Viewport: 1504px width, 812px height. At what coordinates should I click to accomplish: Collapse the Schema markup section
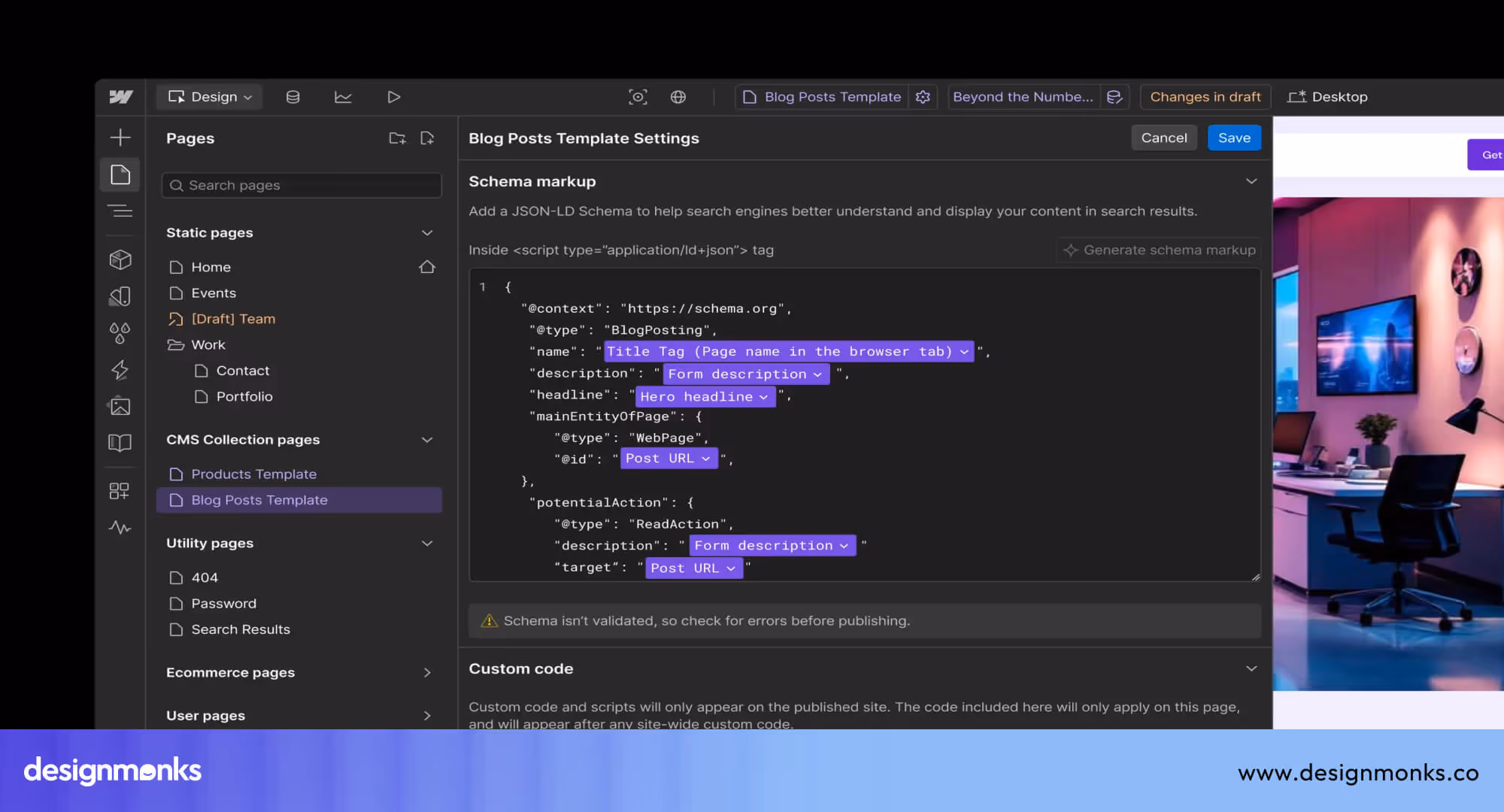click(1251, 181)
